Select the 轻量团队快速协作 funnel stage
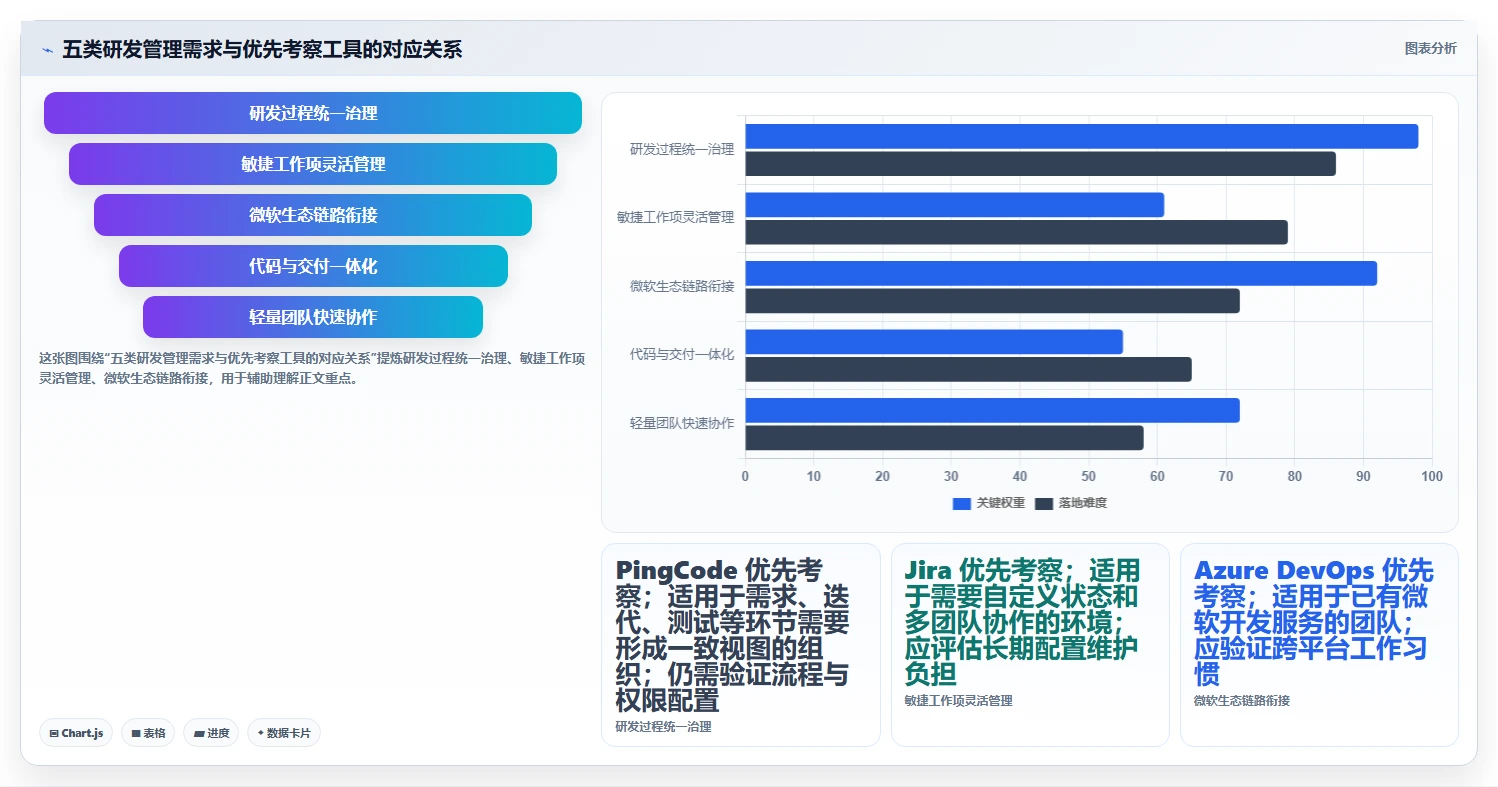 [x=313, y=317]
